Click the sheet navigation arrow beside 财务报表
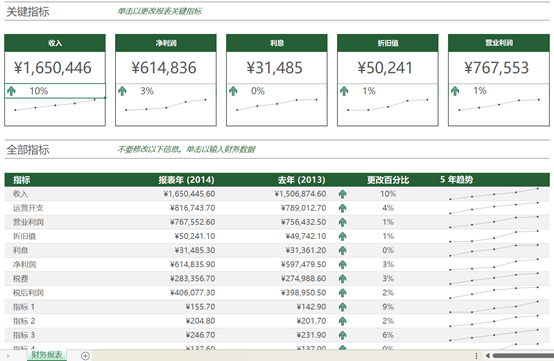Screen dimensions: 554x361 click(8, 356)
